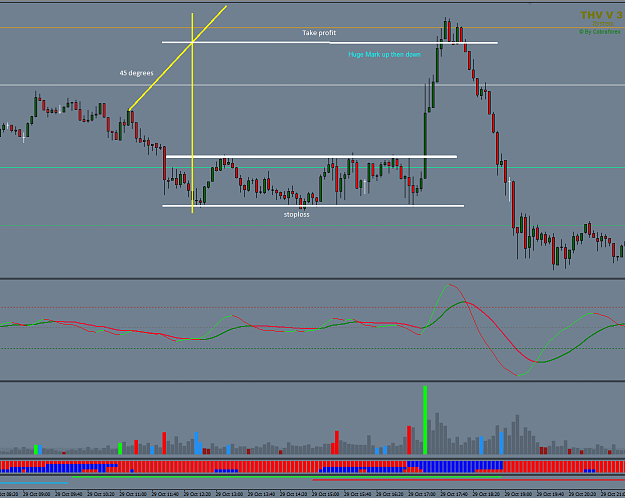Click the 29 Oct 16:20 time label
Screen dimensions: 625x498
[x=390, y=494]
